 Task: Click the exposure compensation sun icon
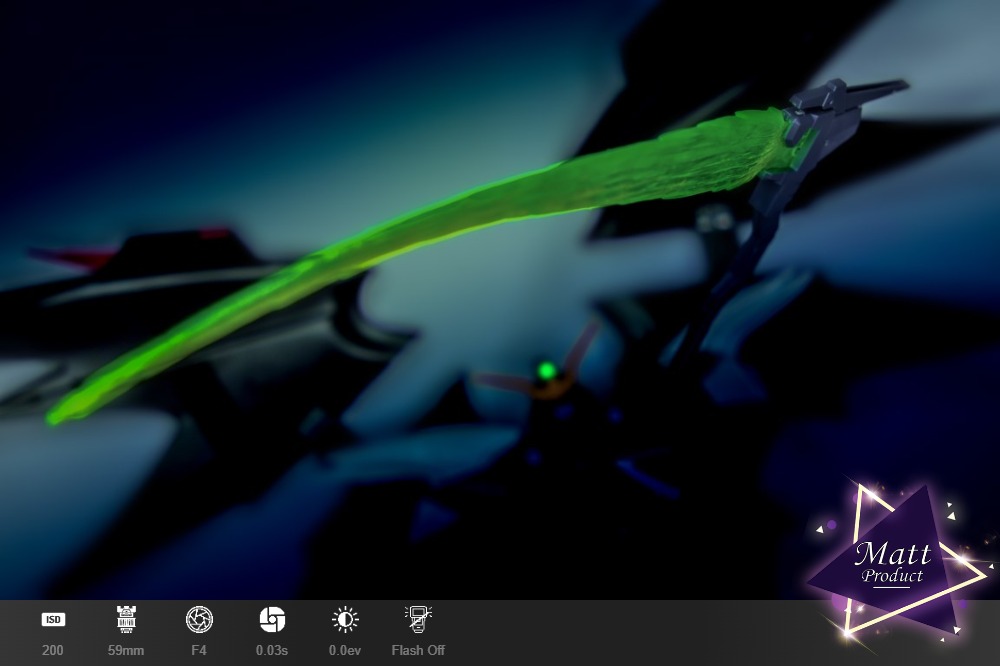click(x=345, y=620)
